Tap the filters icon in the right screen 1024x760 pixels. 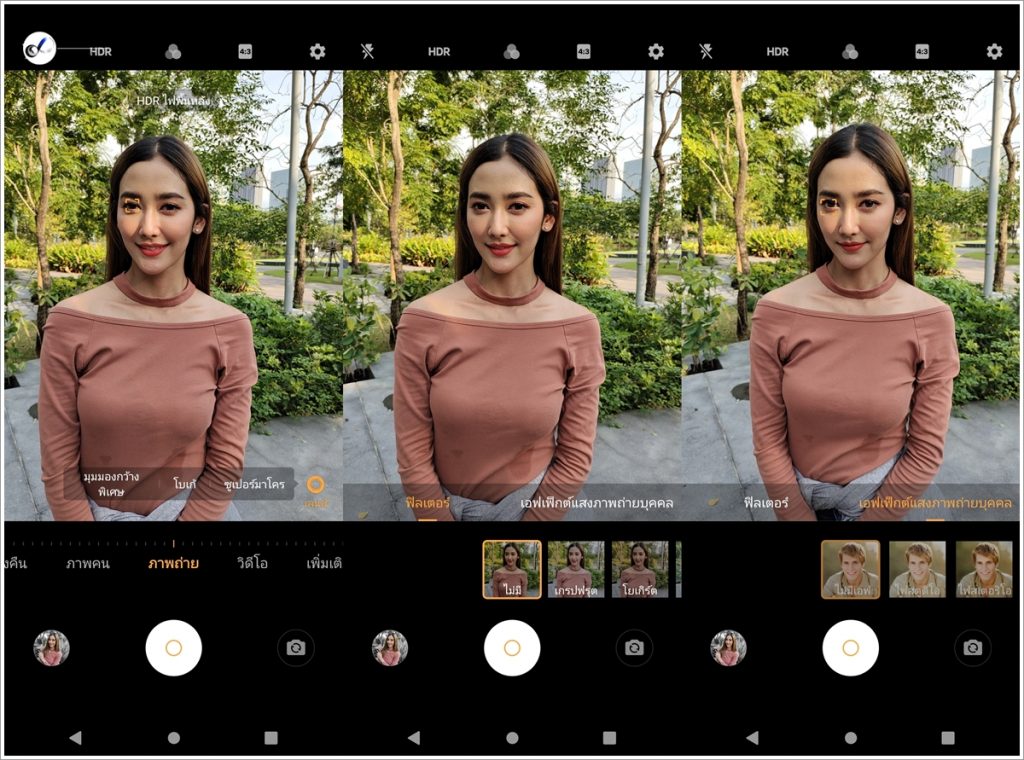[x=850, y=52]
